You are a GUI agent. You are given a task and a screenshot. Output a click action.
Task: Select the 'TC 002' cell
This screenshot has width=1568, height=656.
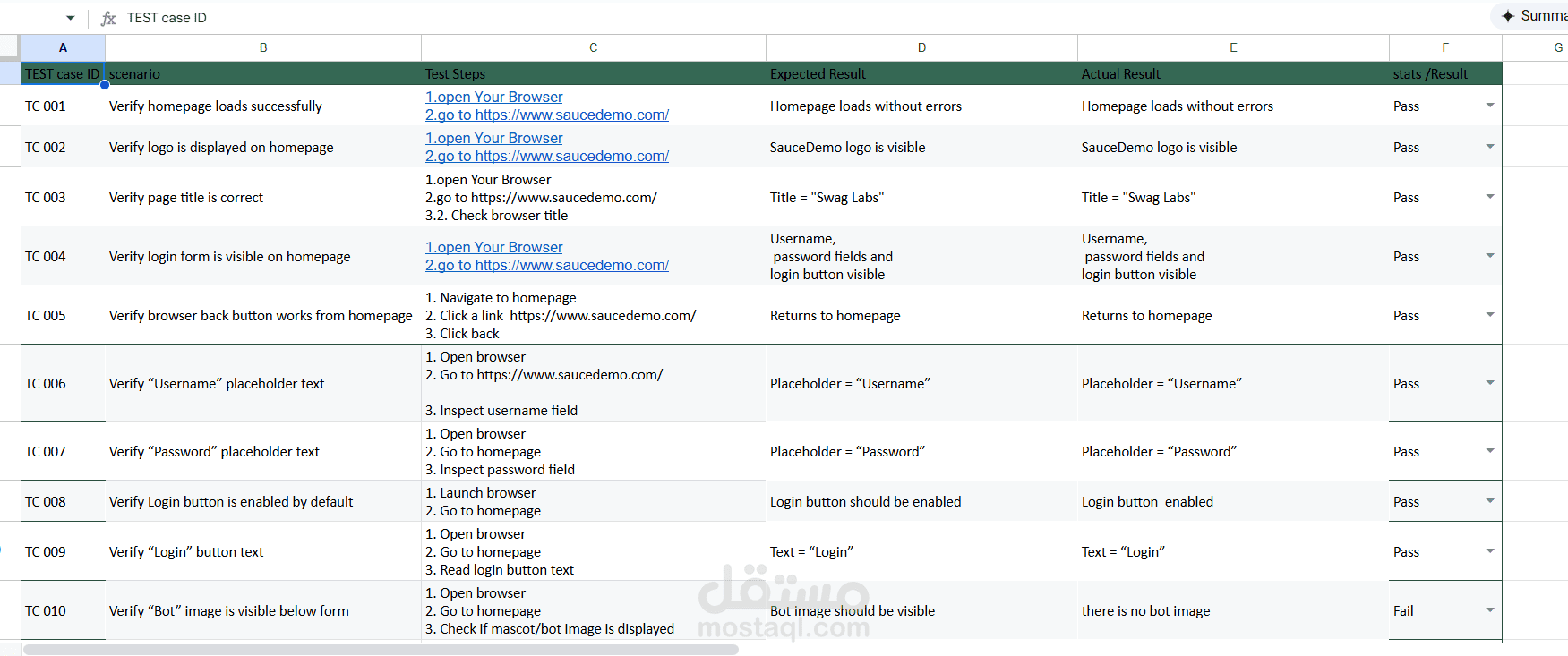[x=63, y=147]
